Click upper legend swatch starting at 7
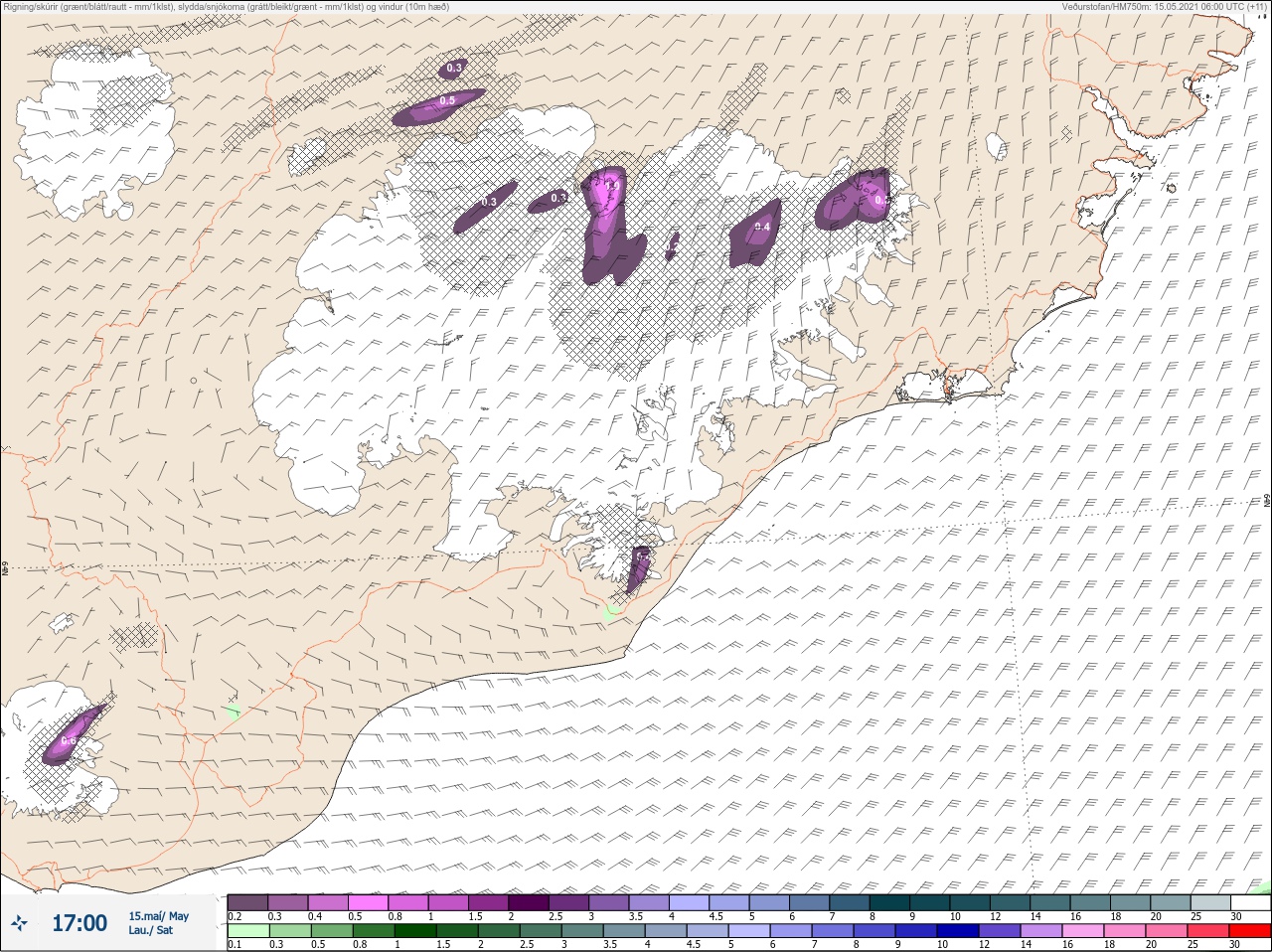Screen dimensions: 1272x952 coord(850,901)
